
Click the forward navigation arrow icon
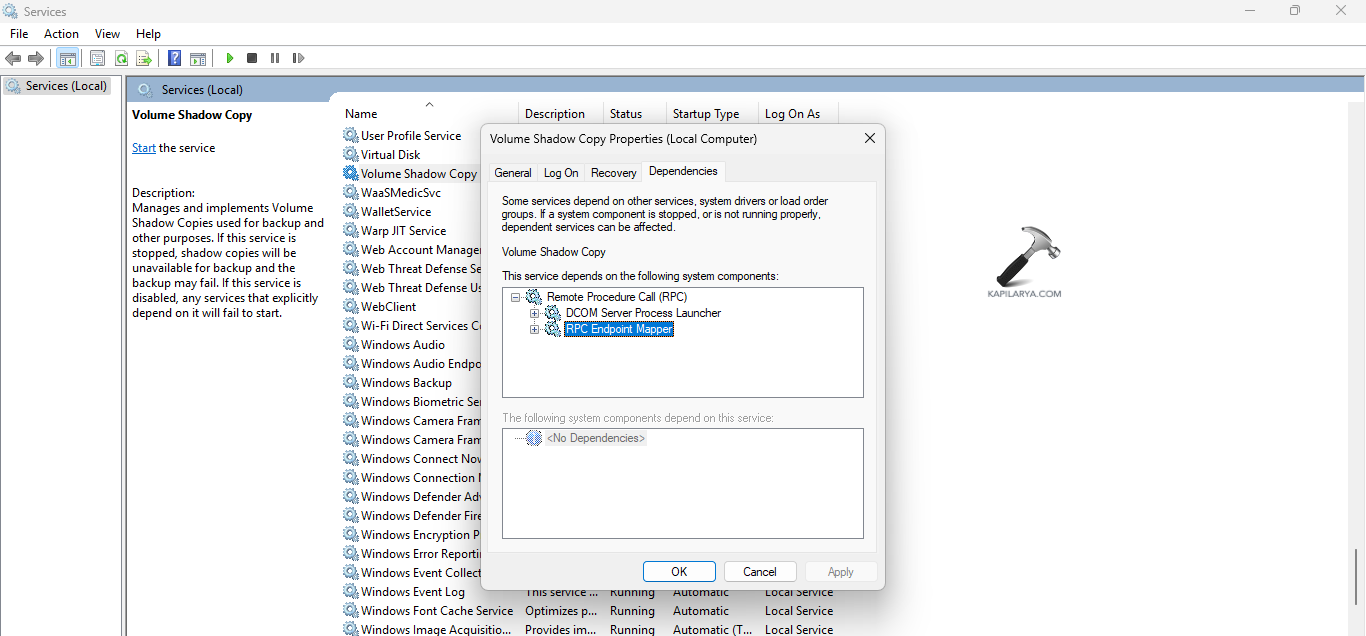click(36, 58)
